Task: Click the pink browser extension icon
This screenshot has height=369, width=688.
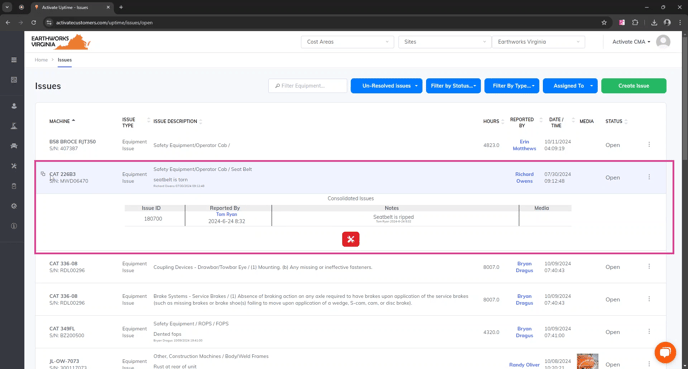Action: (x=622, y=22)
